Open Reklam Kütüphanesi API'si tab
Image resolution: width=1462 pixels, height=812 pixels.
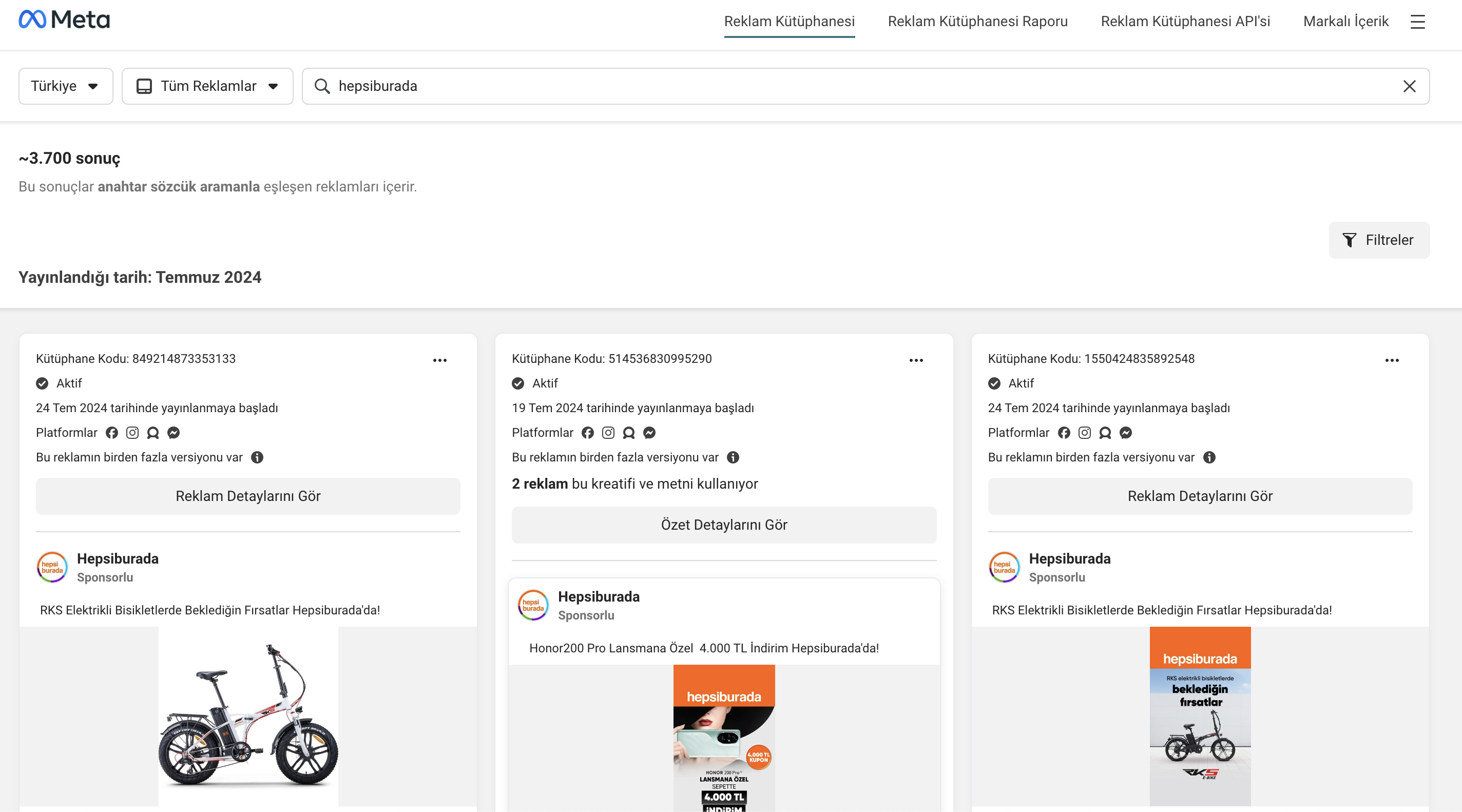click(1185, 22)
